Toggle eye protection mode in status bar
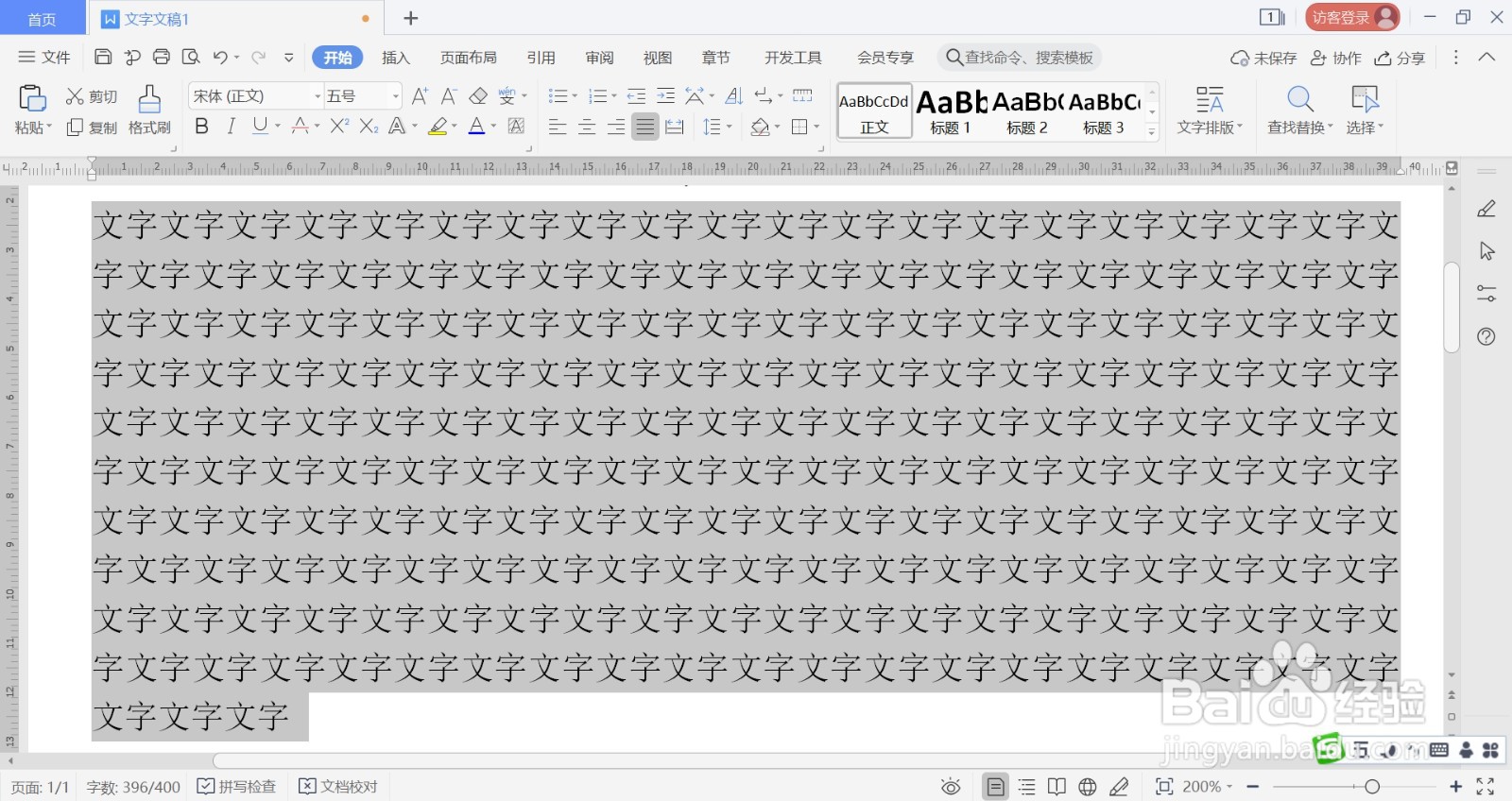Viewport: 1512px width, 801px height. [951, 787]
